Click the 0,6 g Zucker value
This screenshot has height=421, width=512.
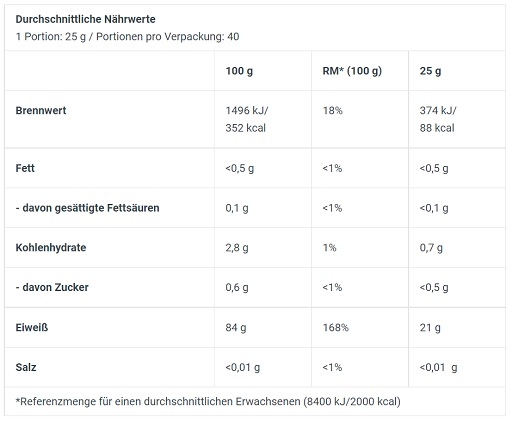tap(237, 287)
